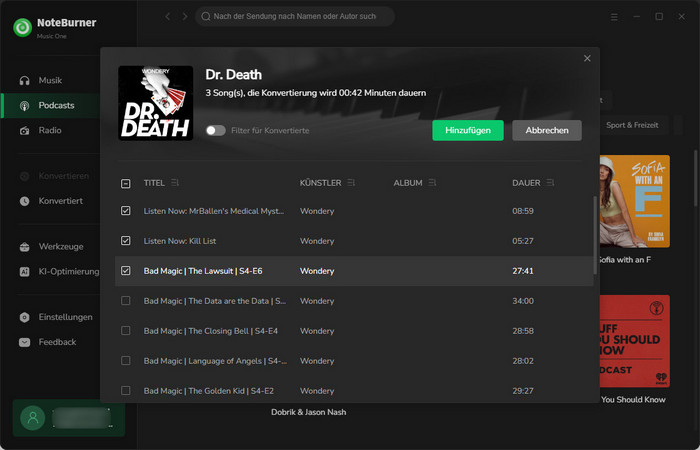
Task: Uncheck Bad Magic | The Lawsuit | S4-E6
Action: (x=126, y=271)
